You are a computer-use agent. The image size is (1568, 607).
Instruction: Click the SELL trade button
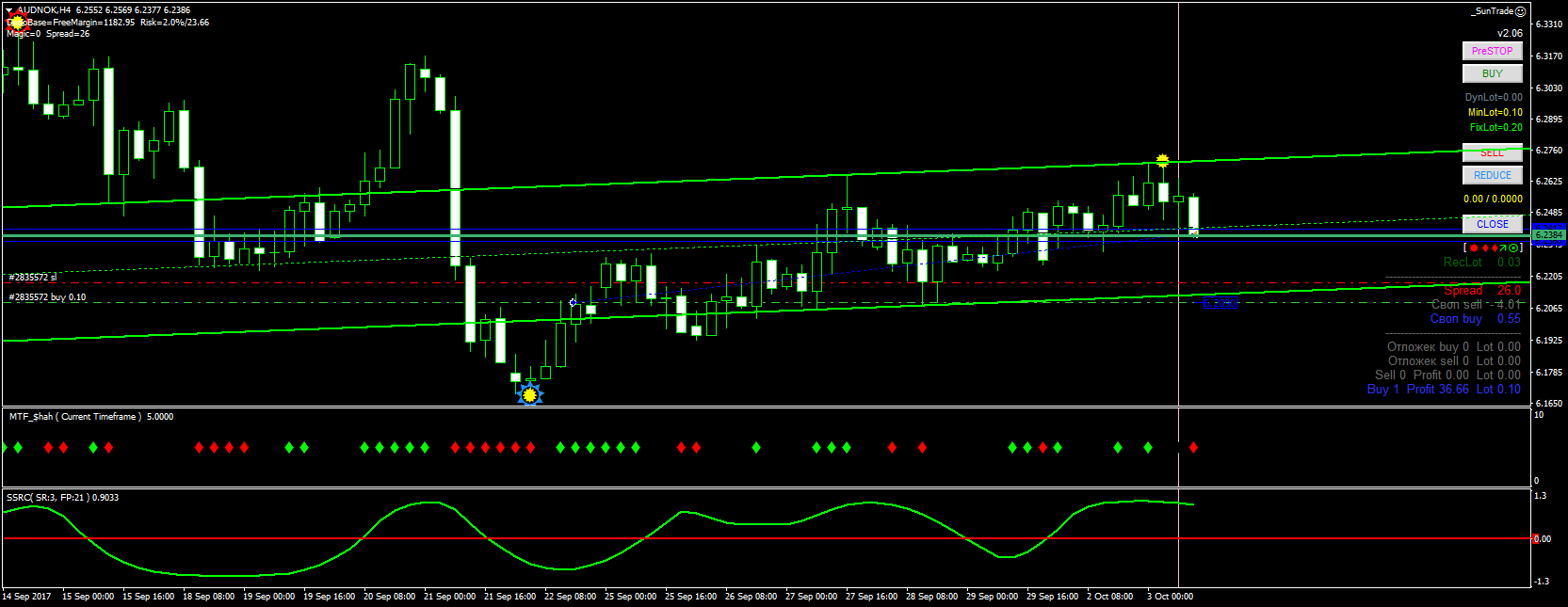[x=1492, y=152]
